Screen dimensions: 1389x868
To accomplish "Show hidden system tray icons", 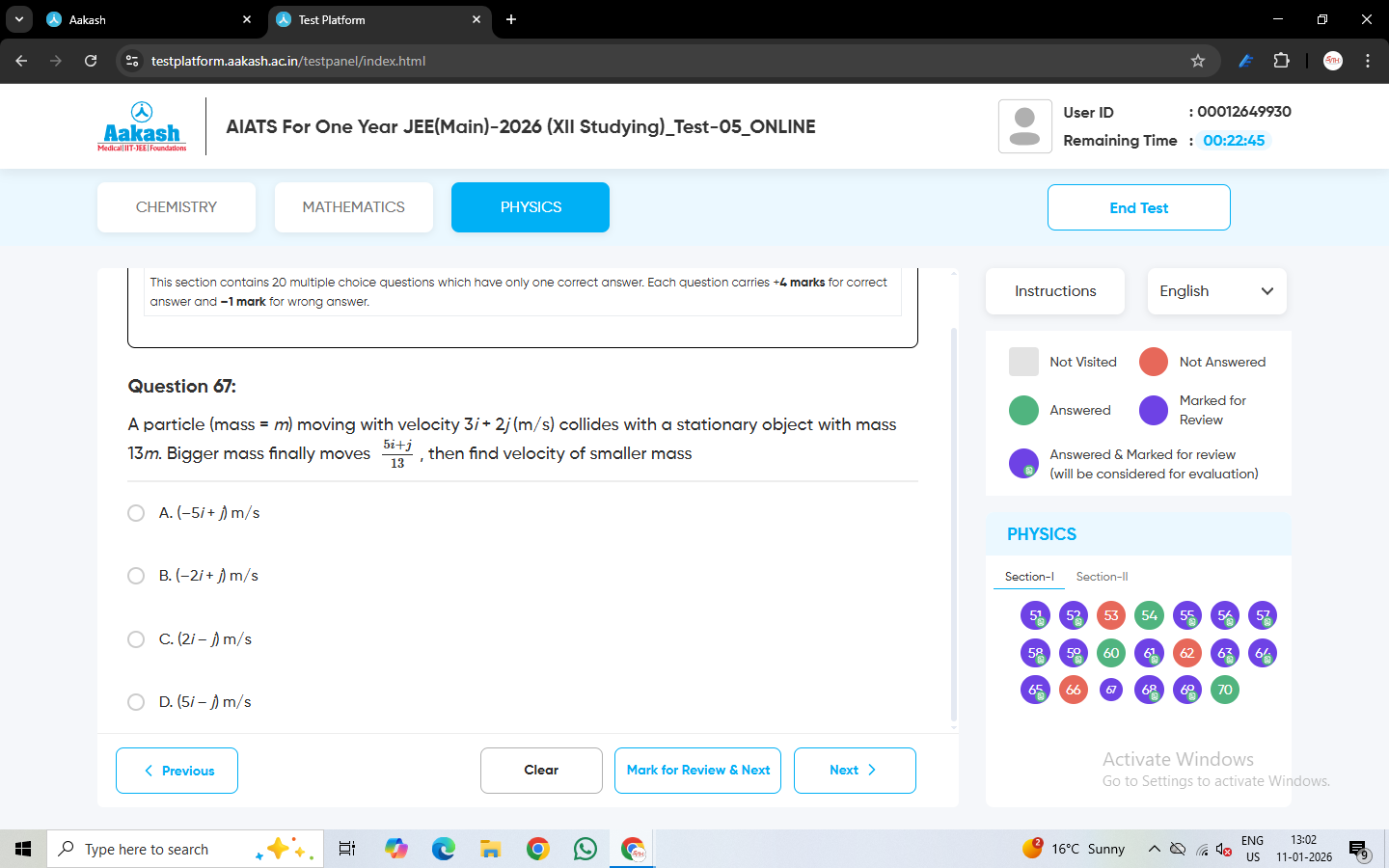I will point(1154,849).
